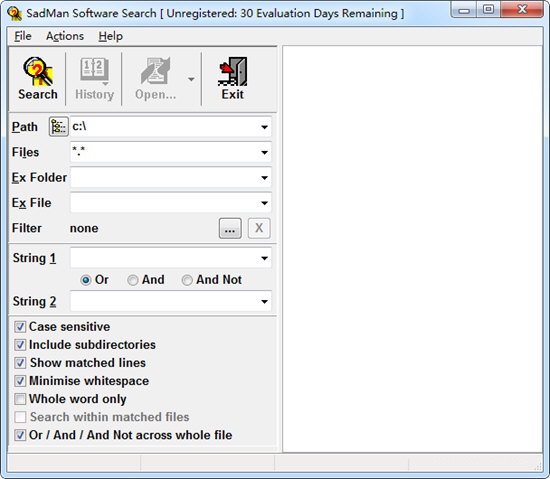Toggle the Minimise whitespace checkbox
The image size is (550, 479).
pyautogui.click(x=20, y=381)
